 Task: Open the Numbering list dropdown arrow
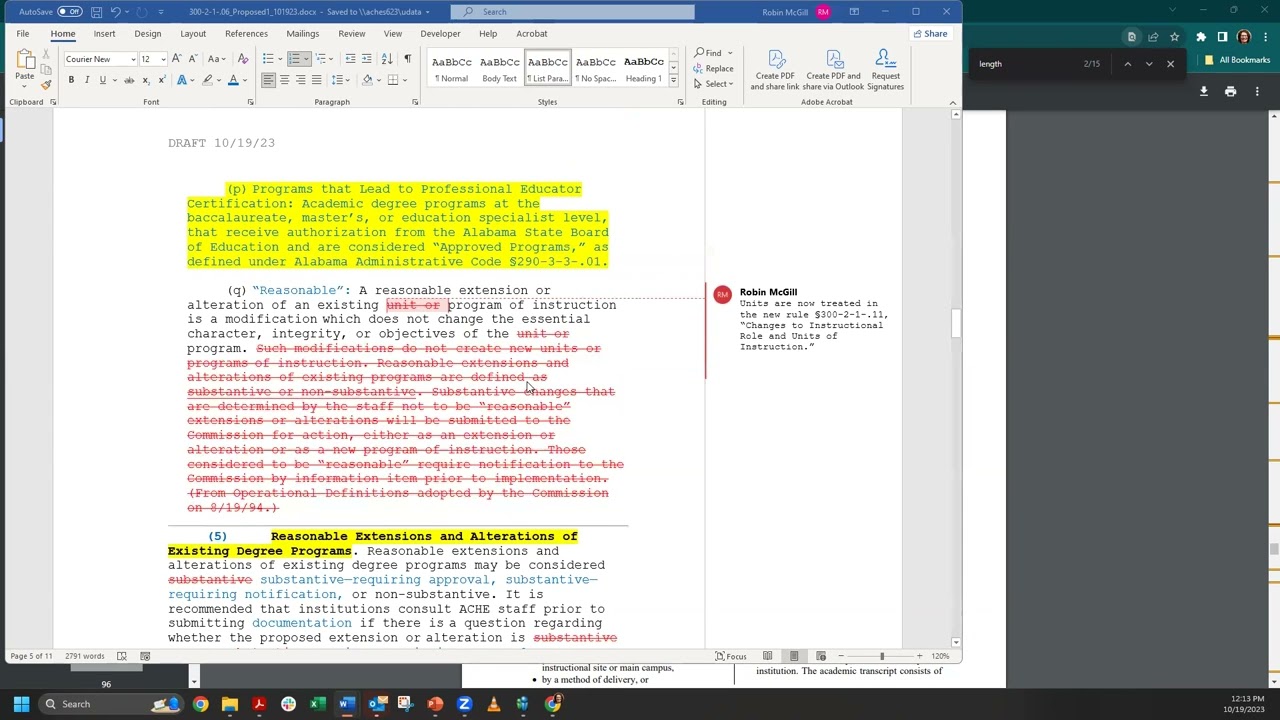tap(306, 59)
